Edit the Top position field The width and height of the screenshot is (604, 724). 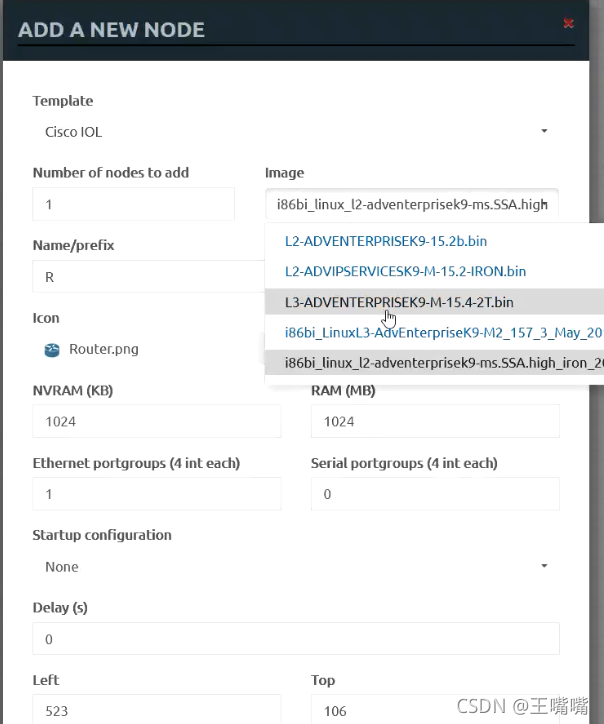435,710
